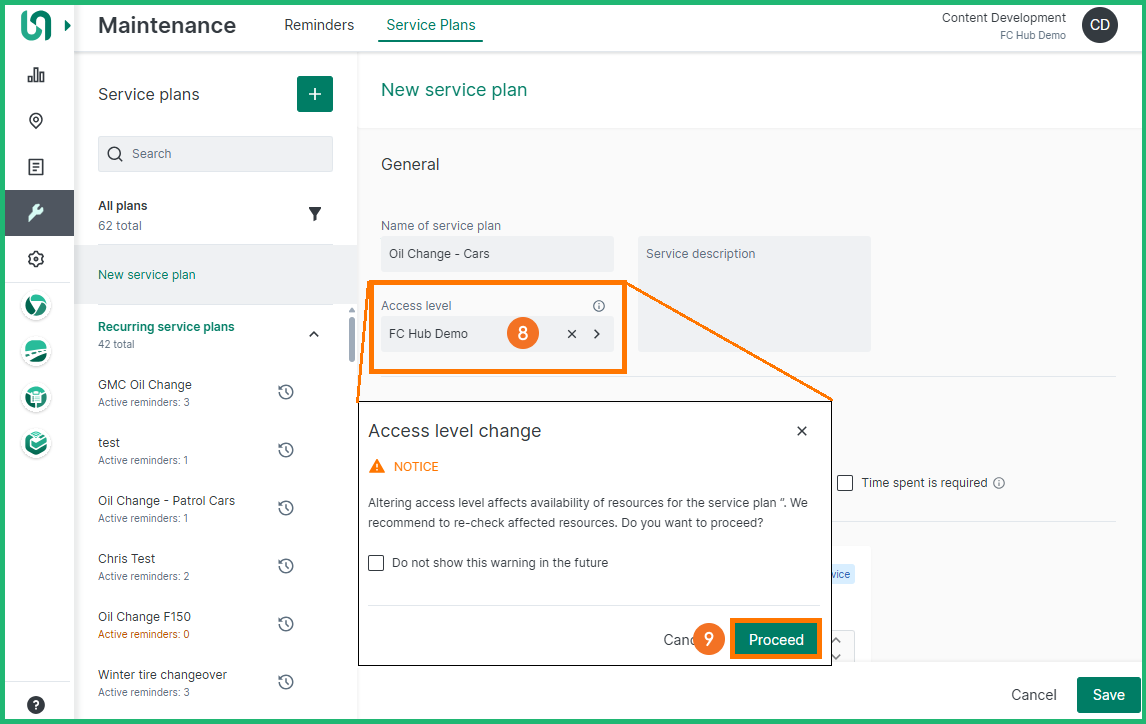Open the settings gear icon in sidebar
The height and width of the screenshot is (724, 1146).
(36, 259)
